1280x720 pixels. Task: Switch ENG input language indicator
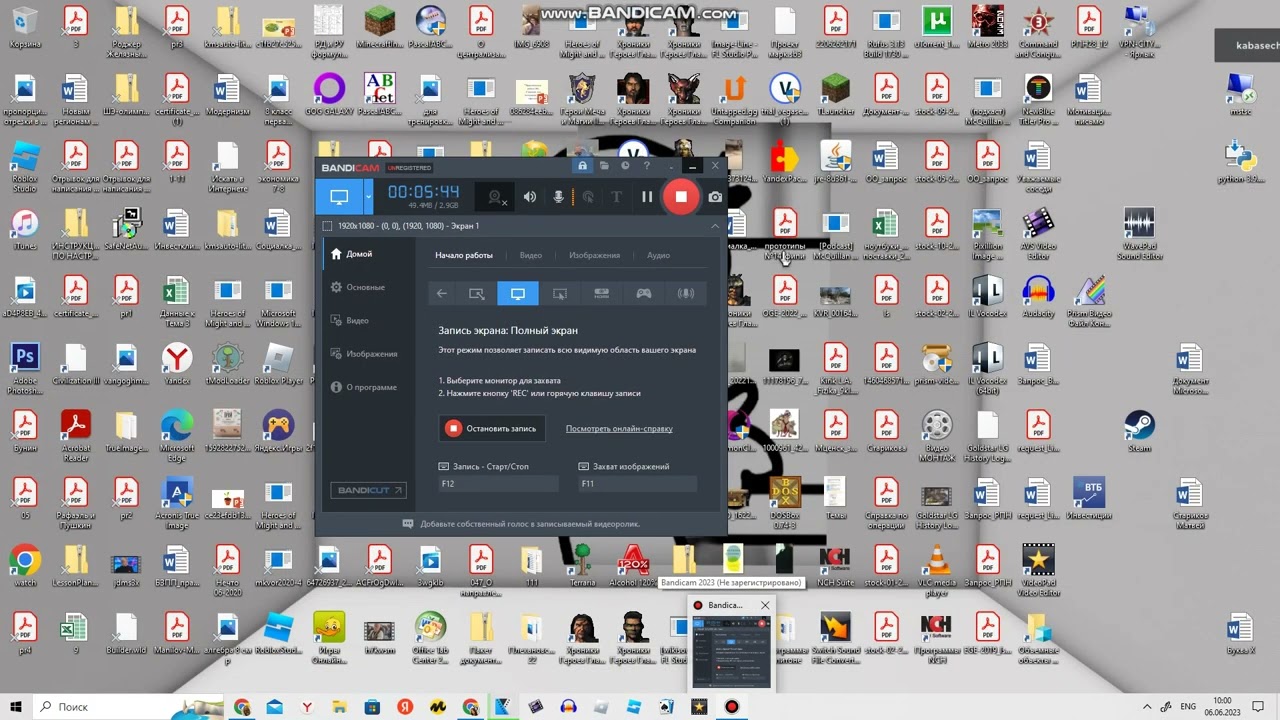pyautogui.click(x=1188, y=706)
